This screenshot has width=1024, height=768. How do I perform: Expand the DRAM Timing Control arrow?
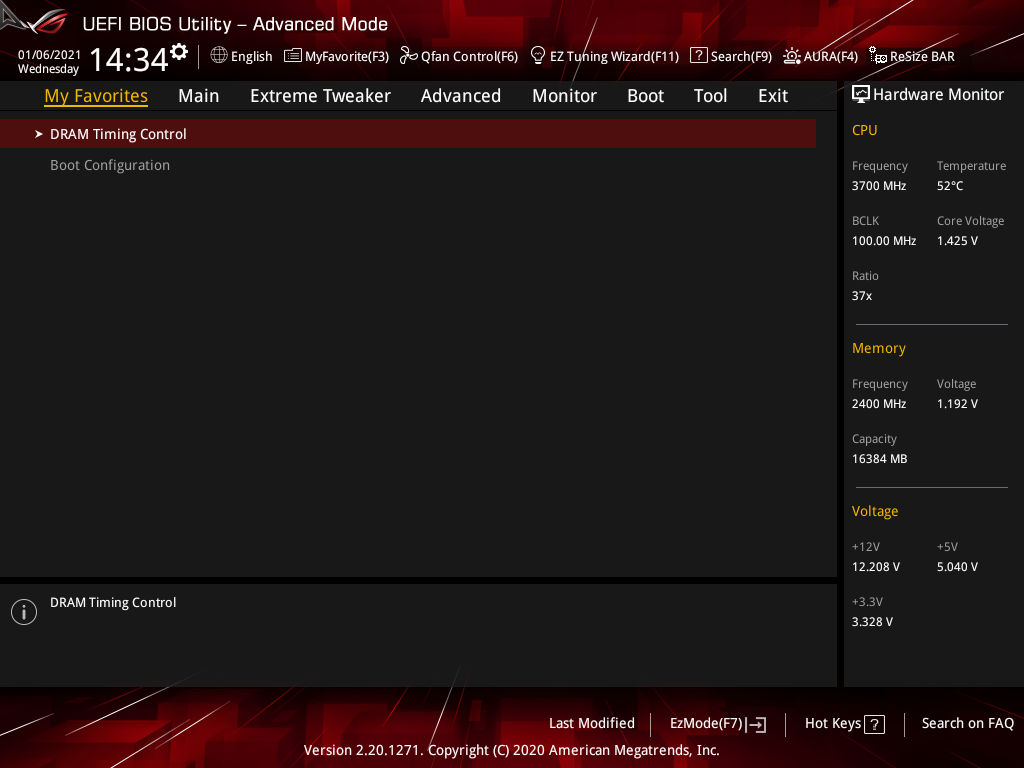[39, 134]
